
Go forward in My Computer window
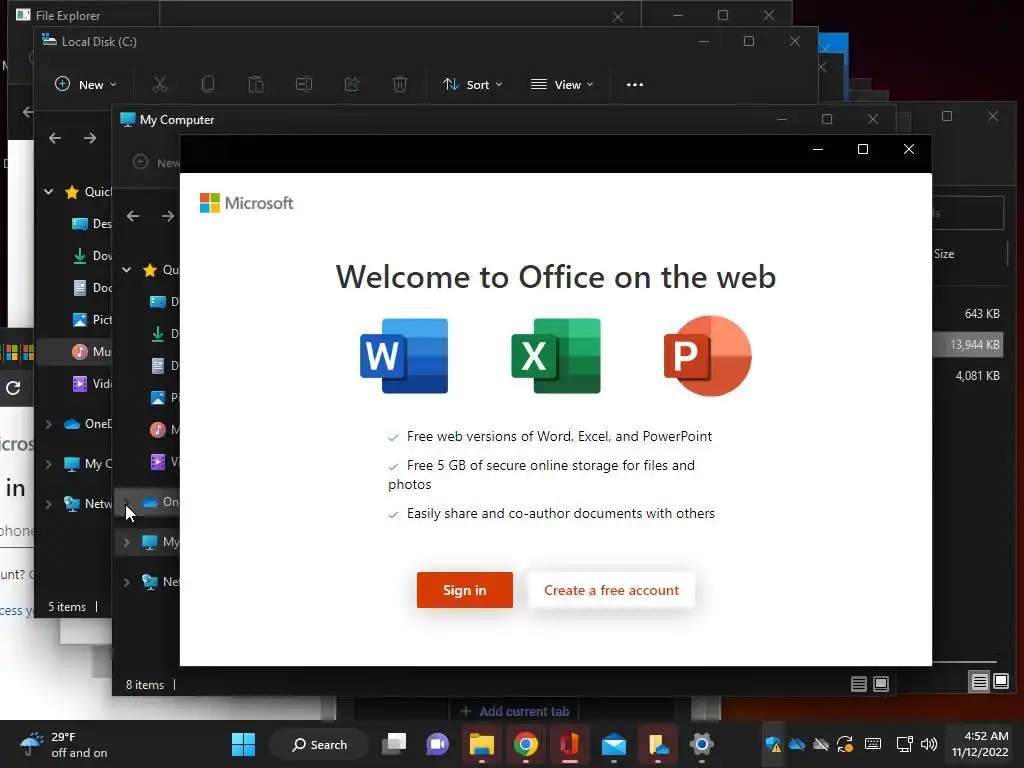pyautogui.click(x=168, y=216)
